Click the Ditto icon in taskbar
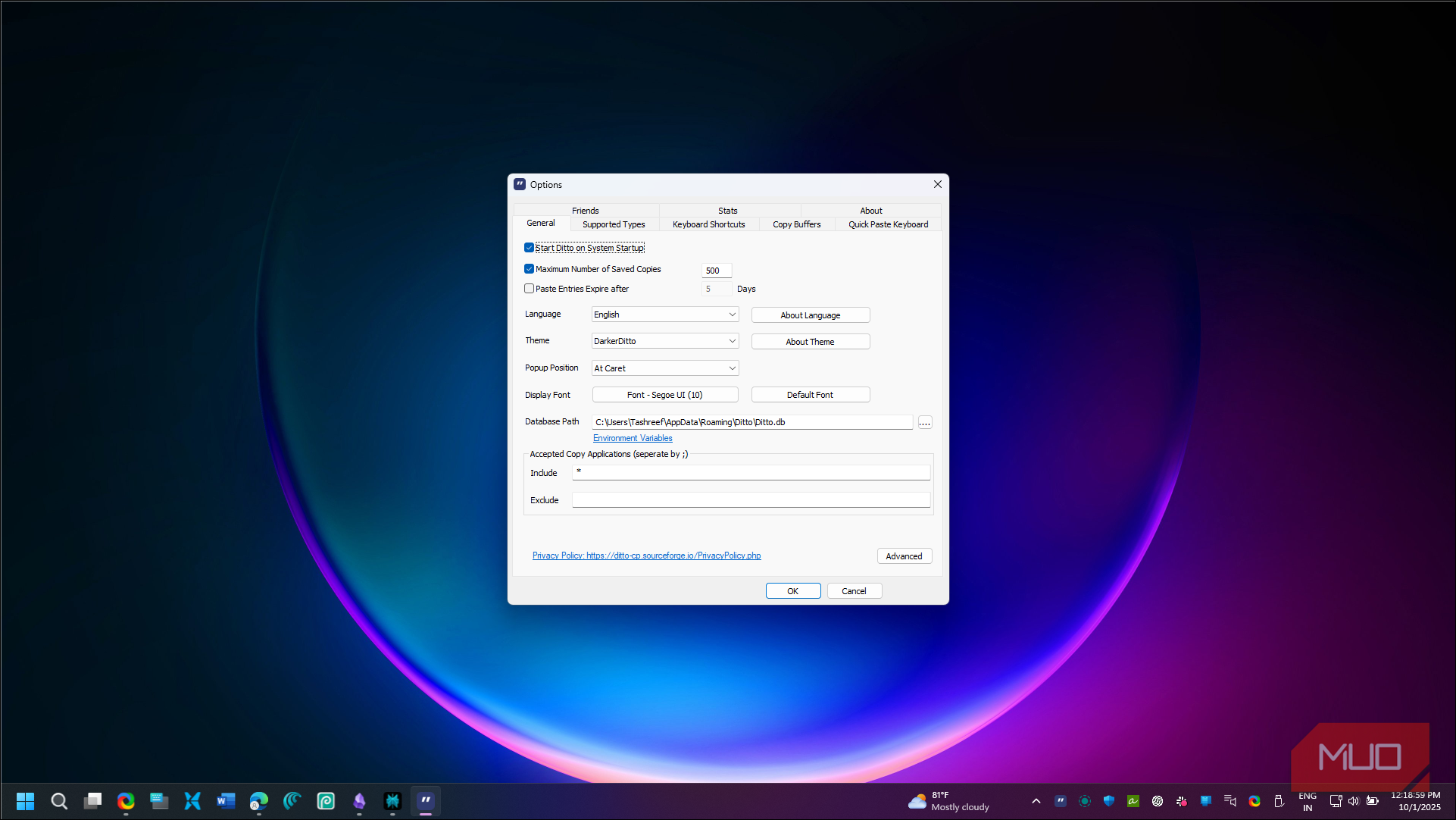 (x=426, y=800)
